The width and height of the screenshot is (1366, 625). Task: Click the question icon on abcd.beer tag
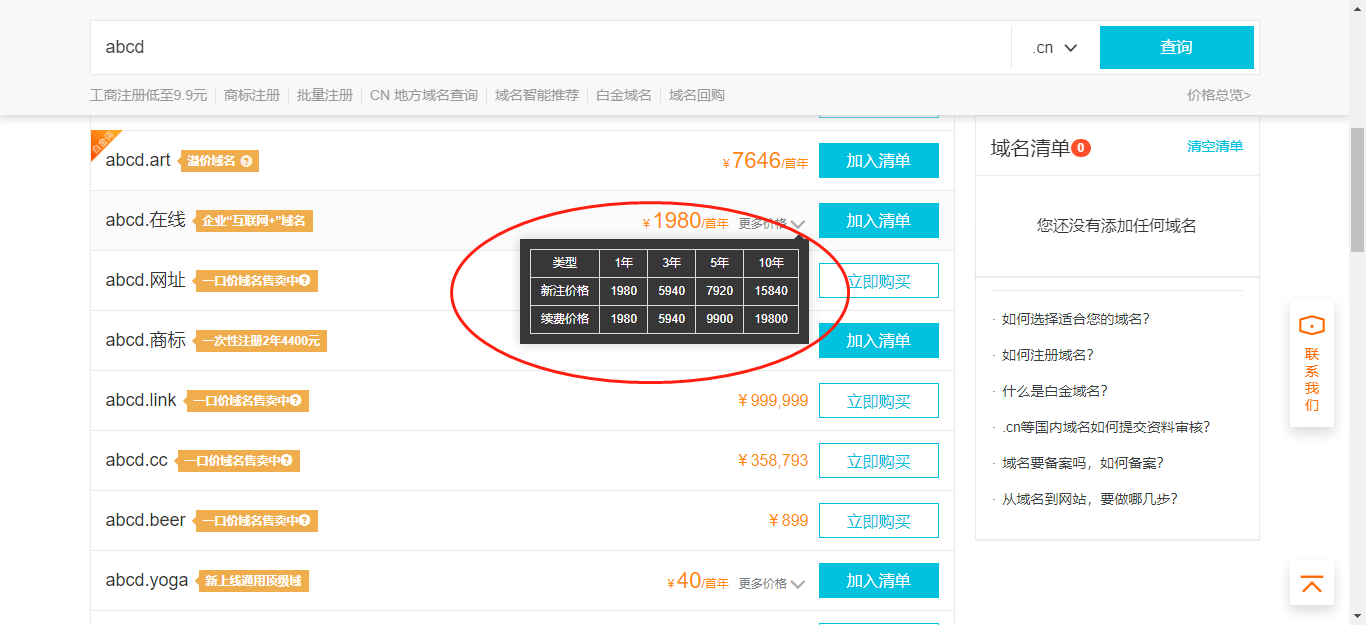(305, 521)
